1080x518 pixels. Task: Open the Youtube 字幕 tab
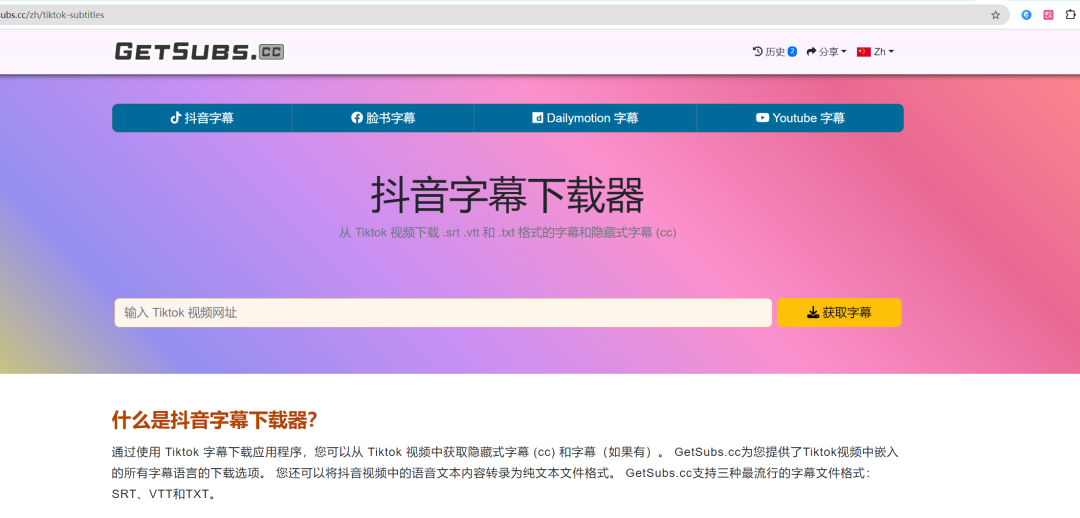pos(800,118)
